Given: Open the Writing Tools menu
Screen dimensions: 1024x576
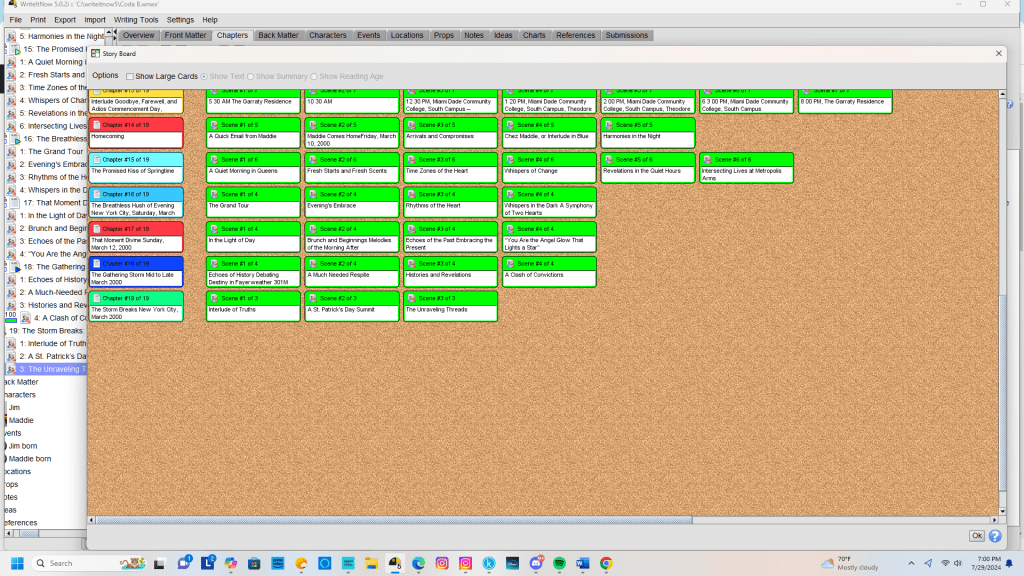Looking at the screenshot, I should pyautogui.click(x=136, y=20).
